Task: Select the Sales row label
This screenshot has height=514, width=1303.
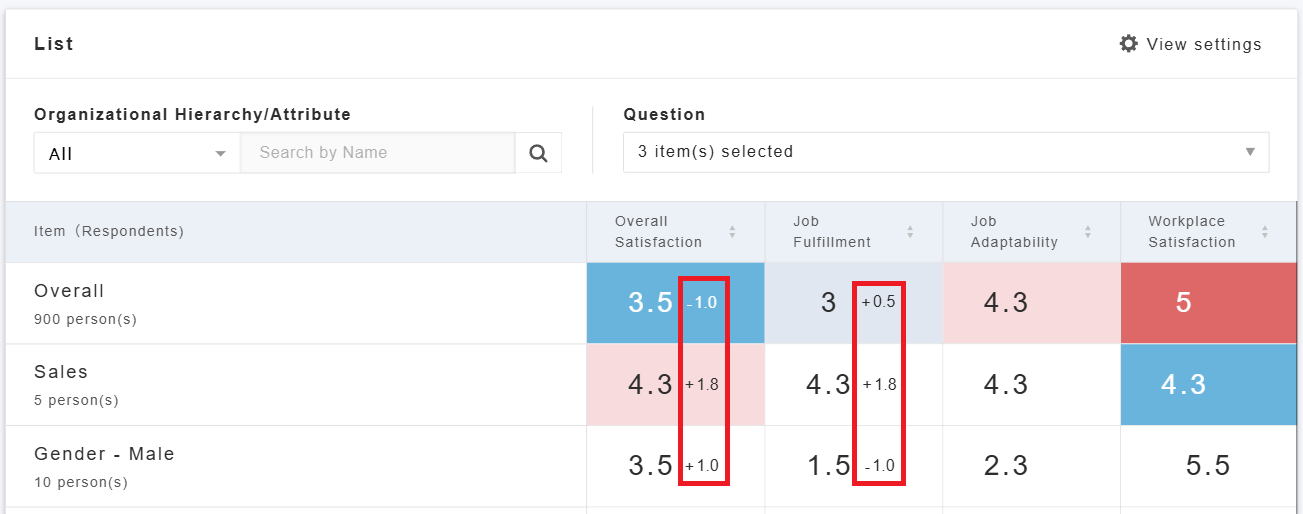Action: pos(61,372)
